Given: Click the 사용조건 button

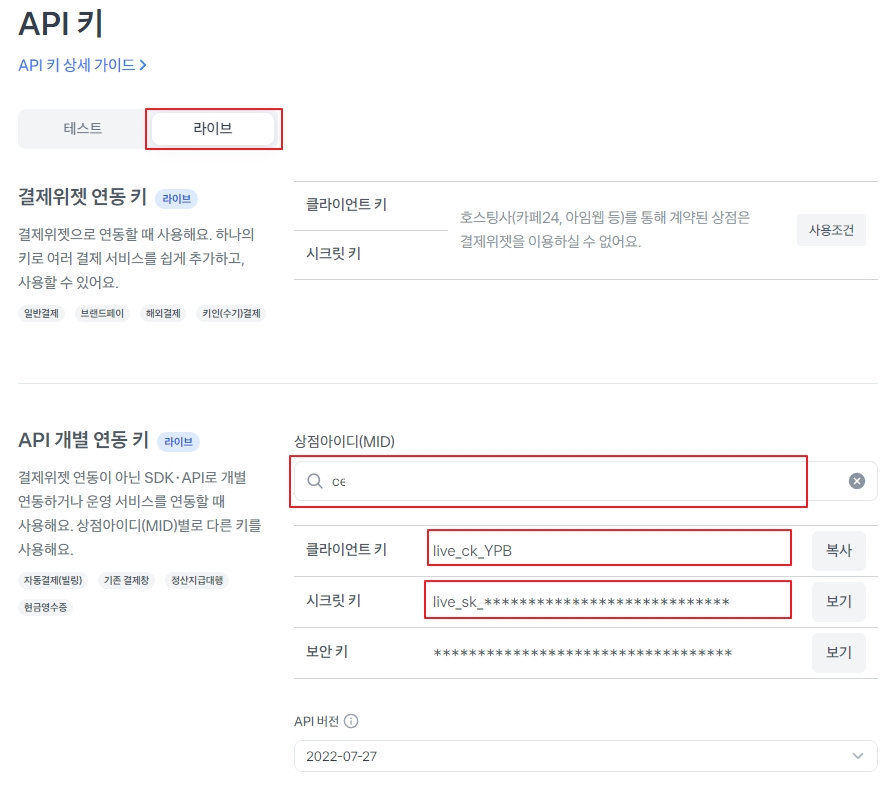Looking at the screenshot, I should [831, 230].
